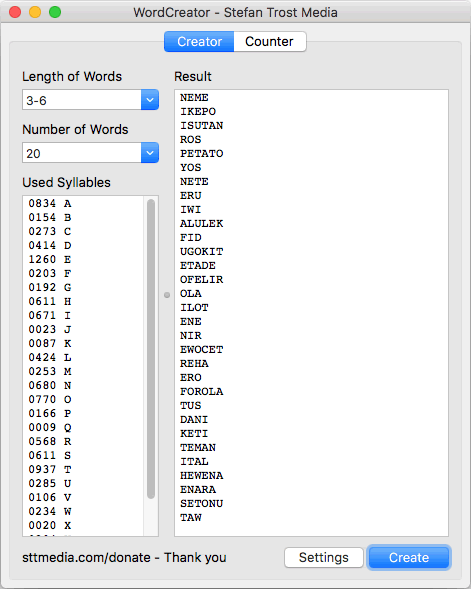Select syllable row 0234 W
The width and height of the screenshot is (471, 589).
point(50,511)
